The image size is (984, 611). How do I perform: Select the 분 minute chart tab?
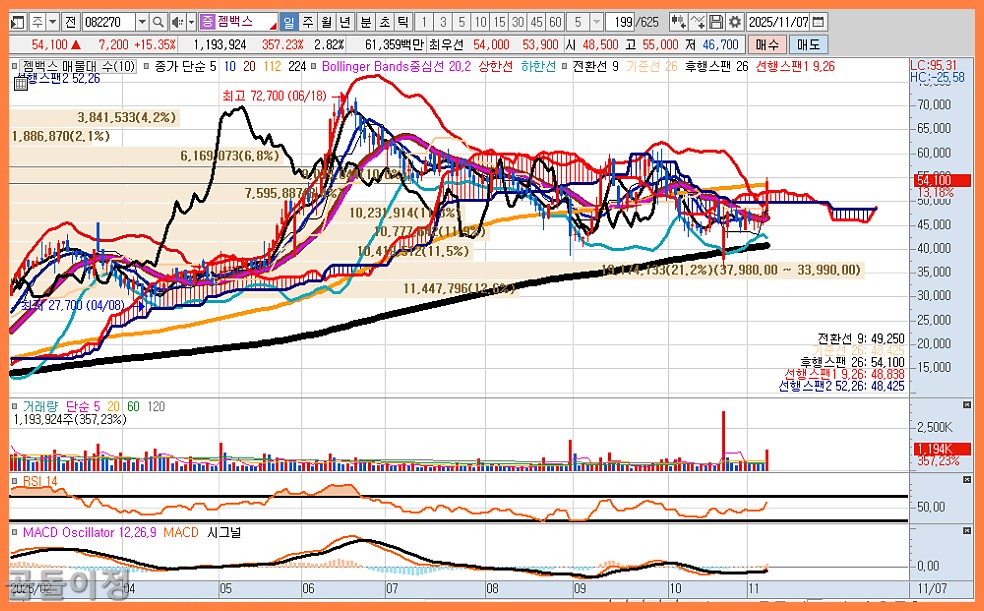(366, 23)
